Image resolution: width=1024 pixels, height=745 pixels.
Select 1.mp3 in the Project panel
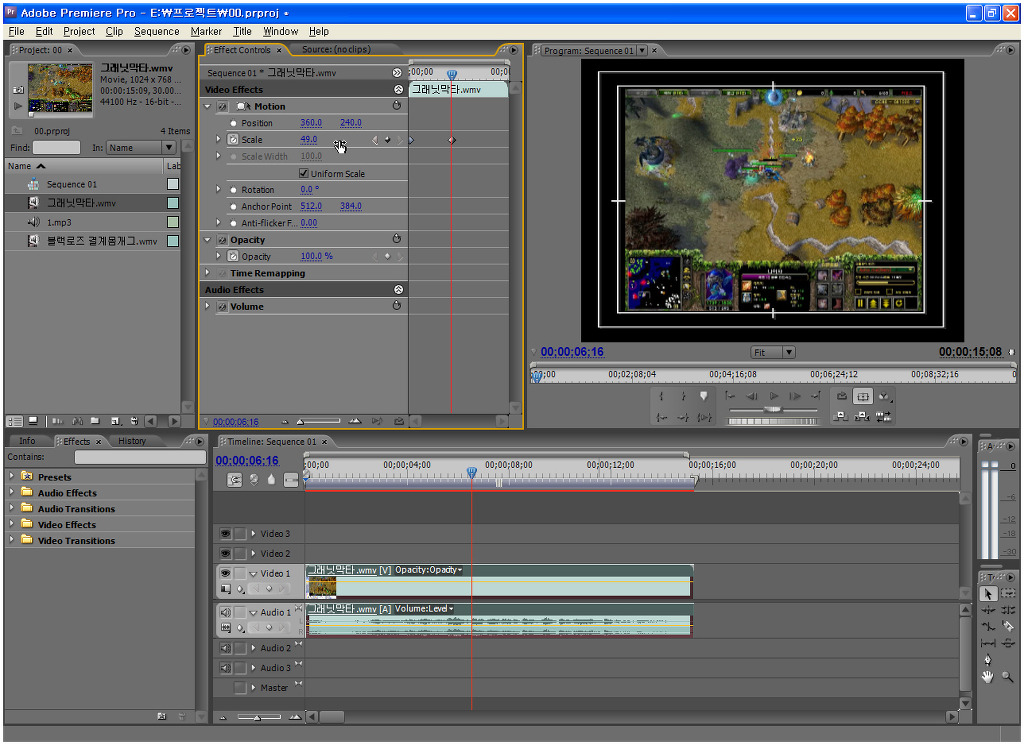[60, 222]
